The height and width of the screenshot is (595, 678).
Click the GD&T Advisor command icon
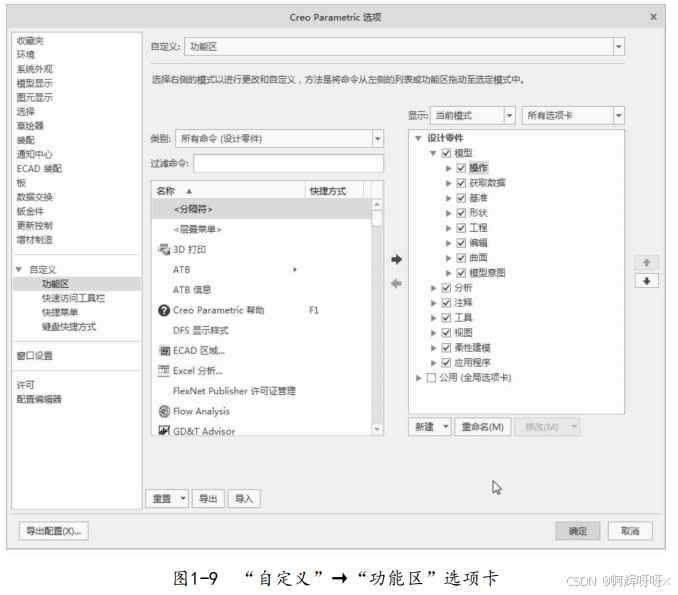pyautogui.click(x=164, y=431)
